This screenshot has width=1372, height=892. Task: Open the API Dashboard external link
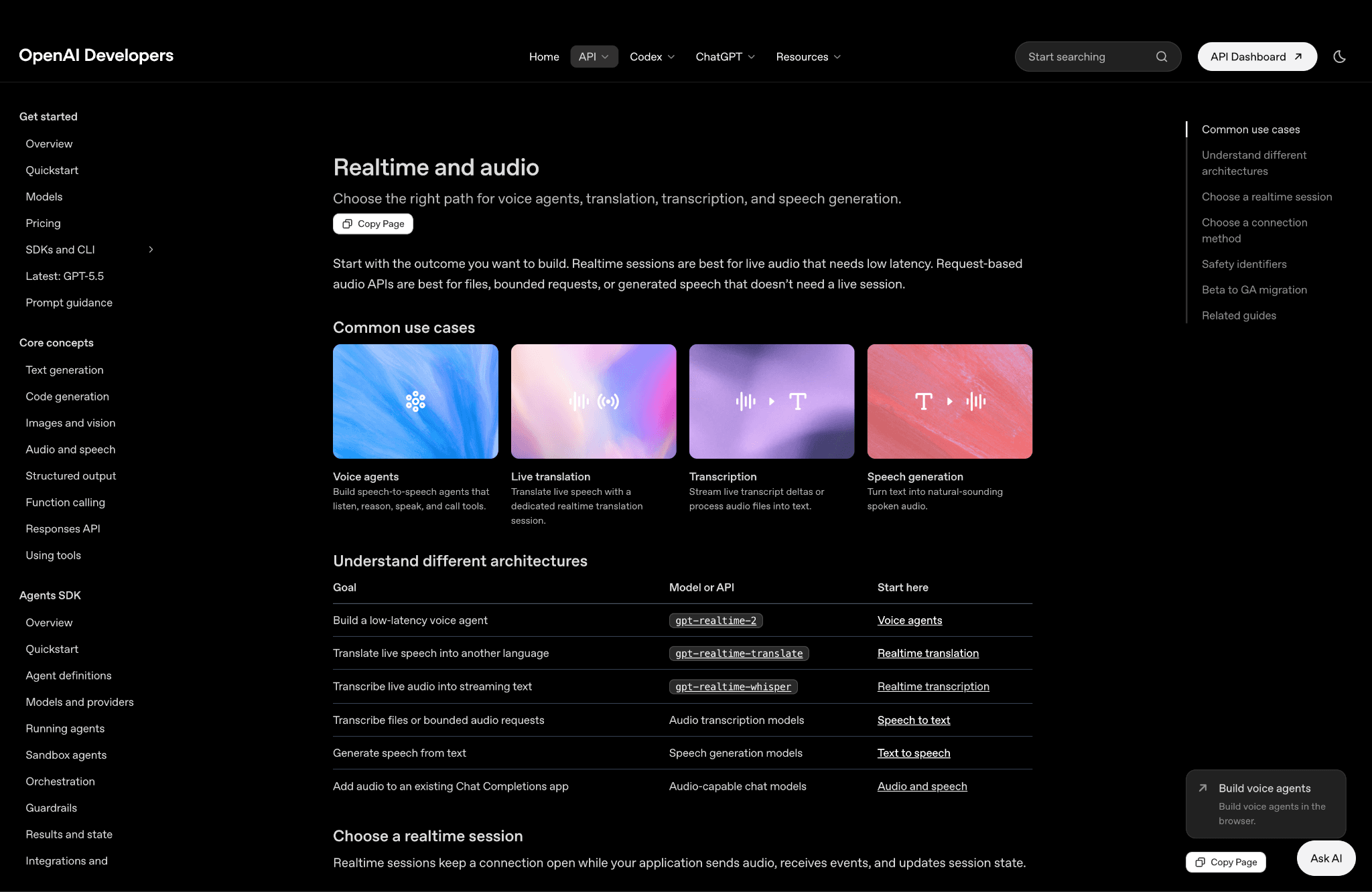1257,57
